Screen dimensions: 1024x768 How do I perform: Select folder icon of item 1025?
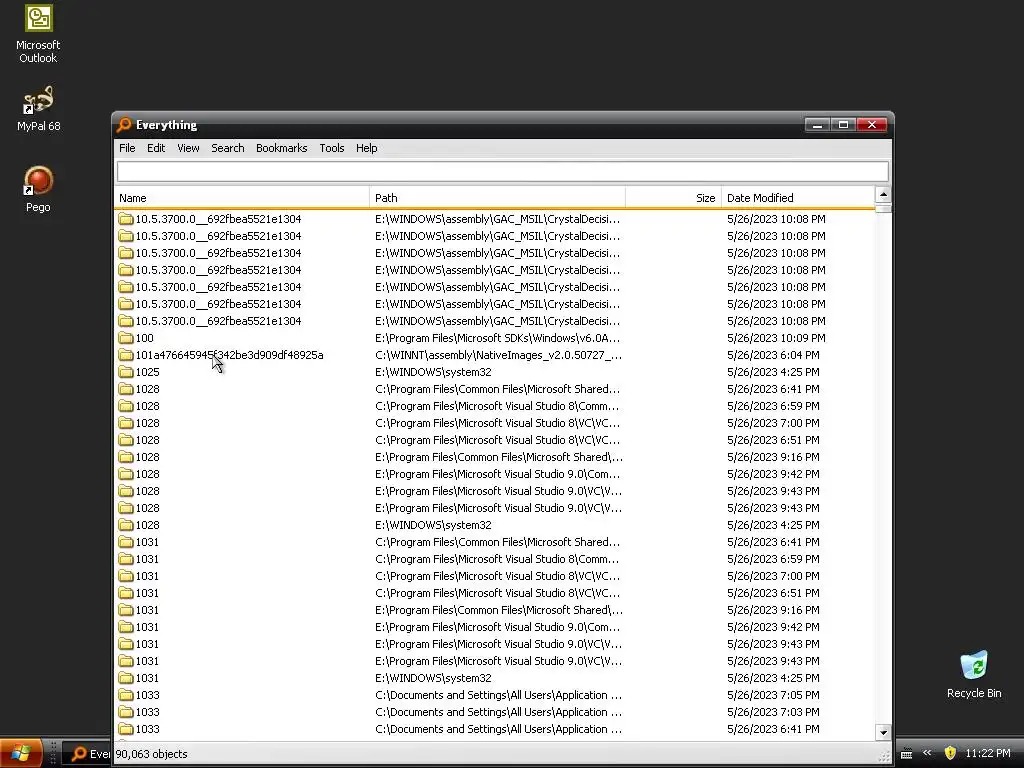pos(125,372)
